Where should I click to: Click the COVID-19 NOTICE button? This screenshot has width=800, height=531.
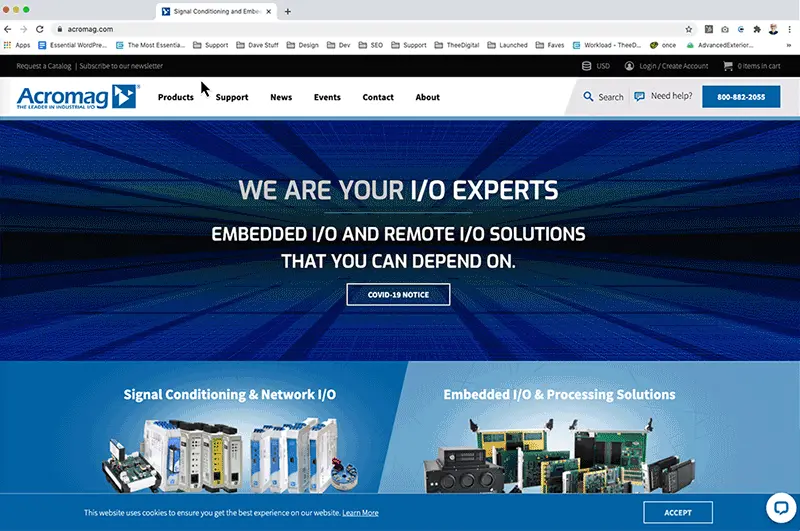point(398,295)
